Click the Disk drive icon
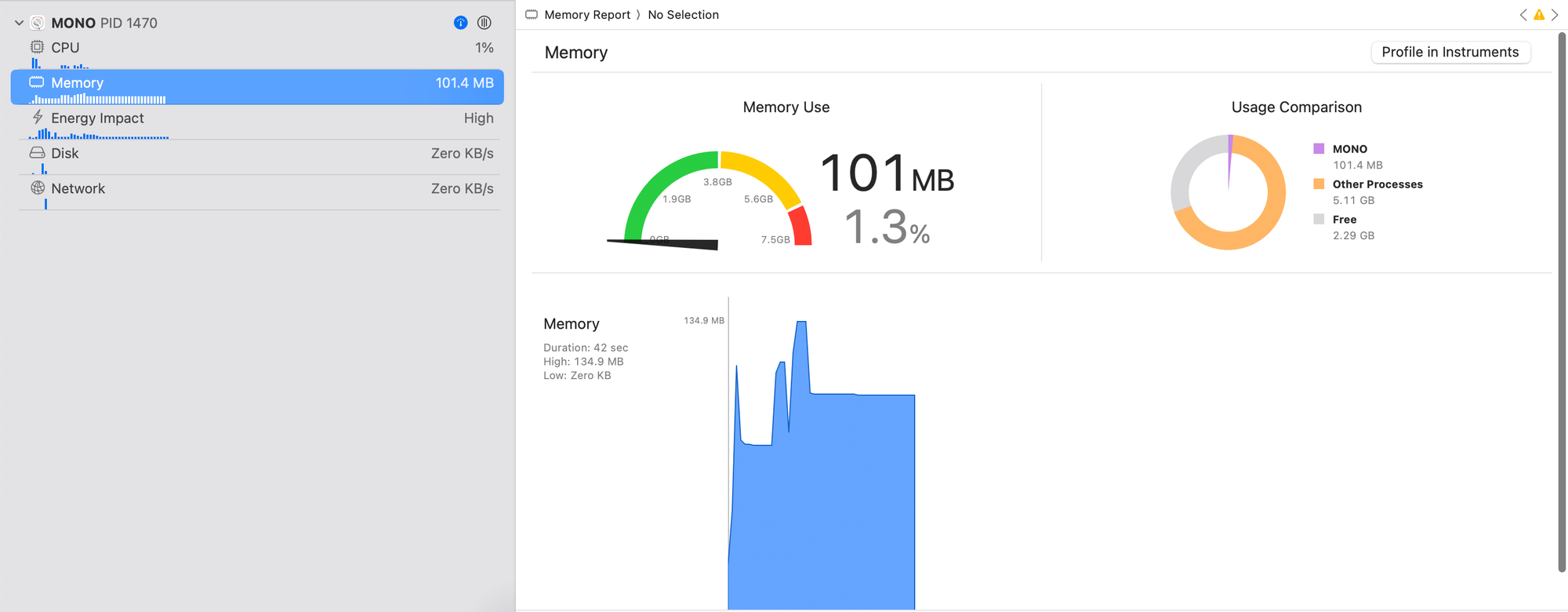The height and width of the screenshot is (612, 1568). [x=37, y=153]
